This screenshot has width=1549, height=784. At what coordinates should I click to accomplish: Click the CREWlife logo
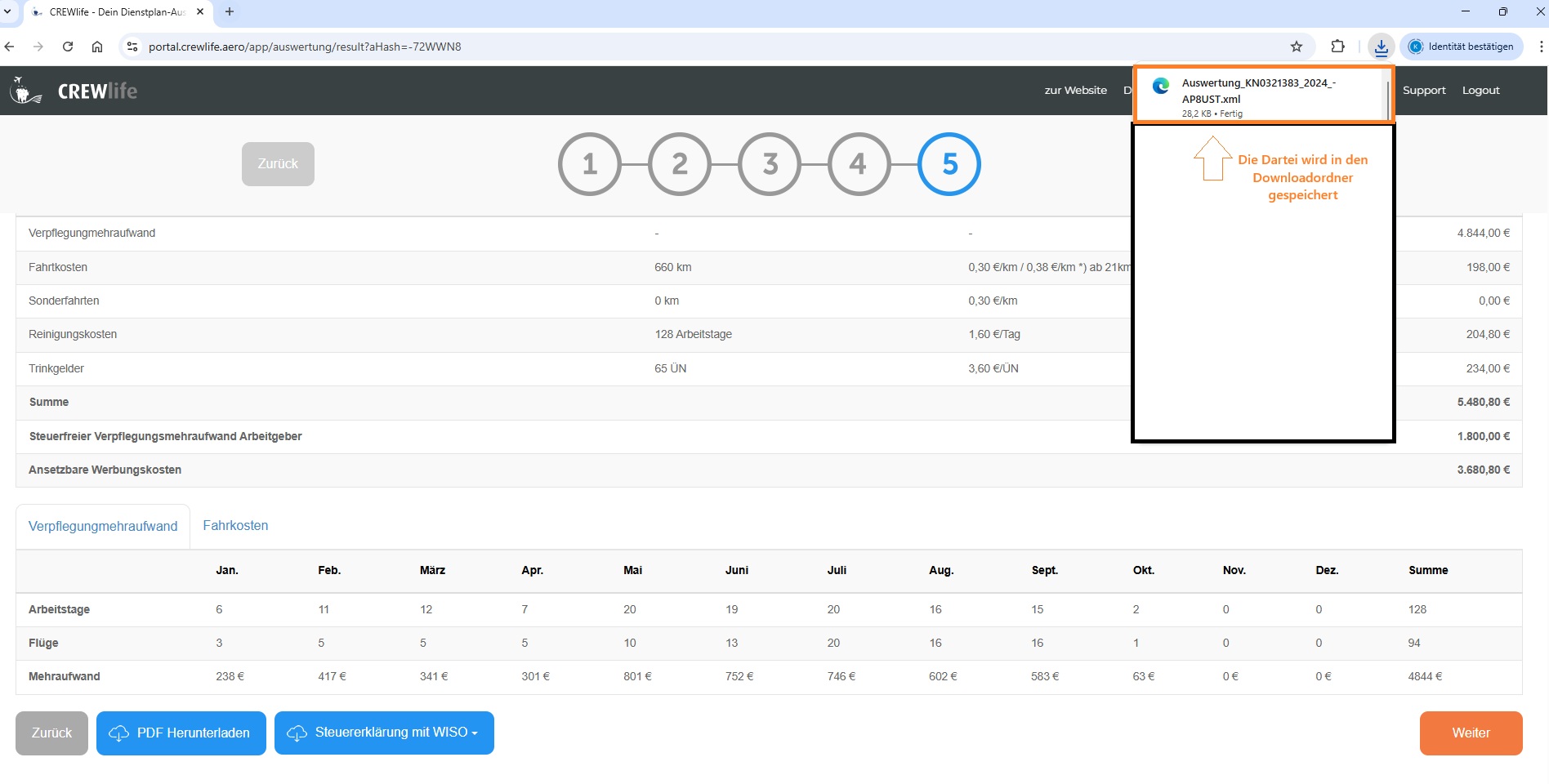(74, 91)
